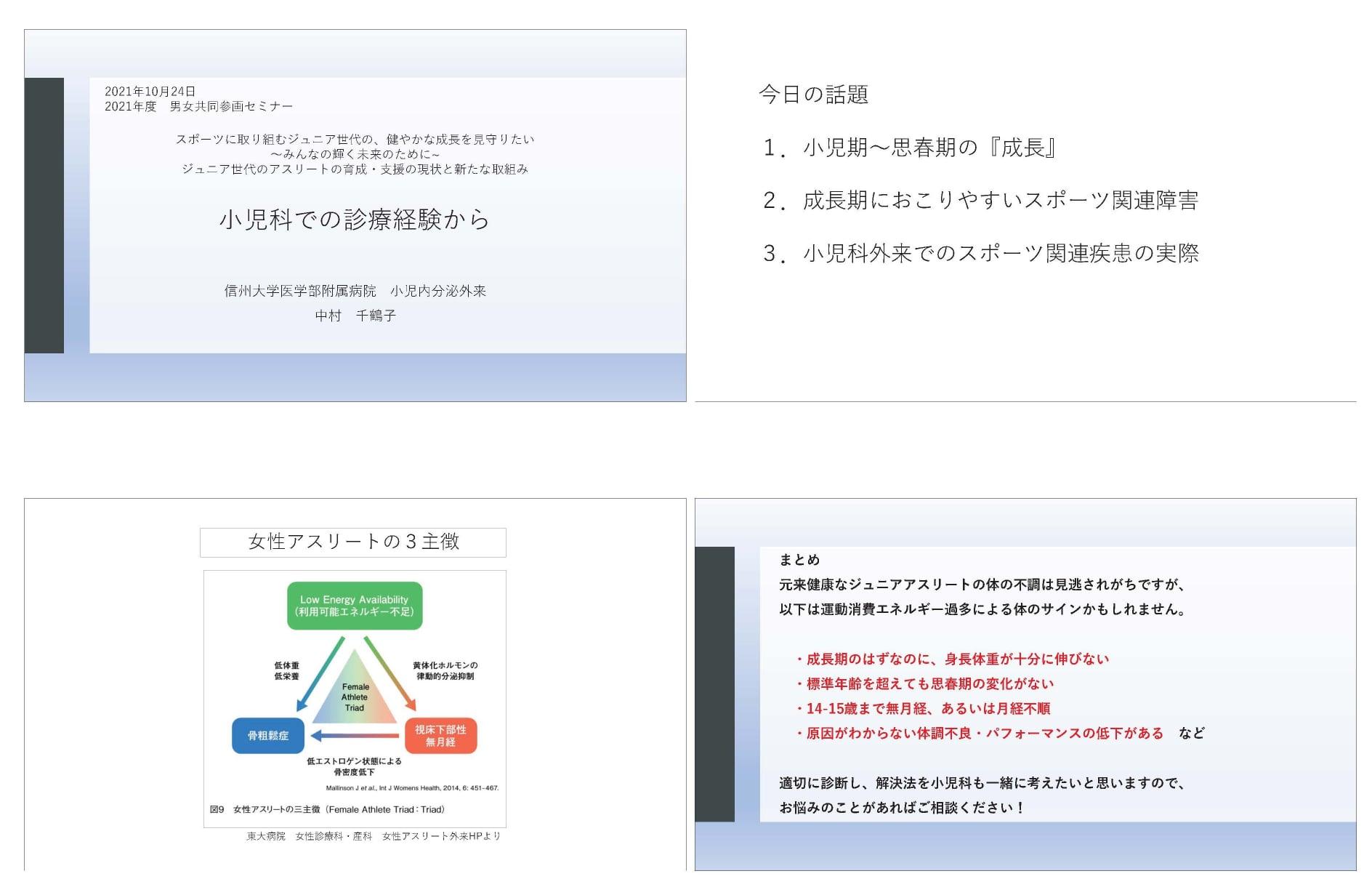Click the presenter name '中村 千鶴子'

tap(355, 316)
